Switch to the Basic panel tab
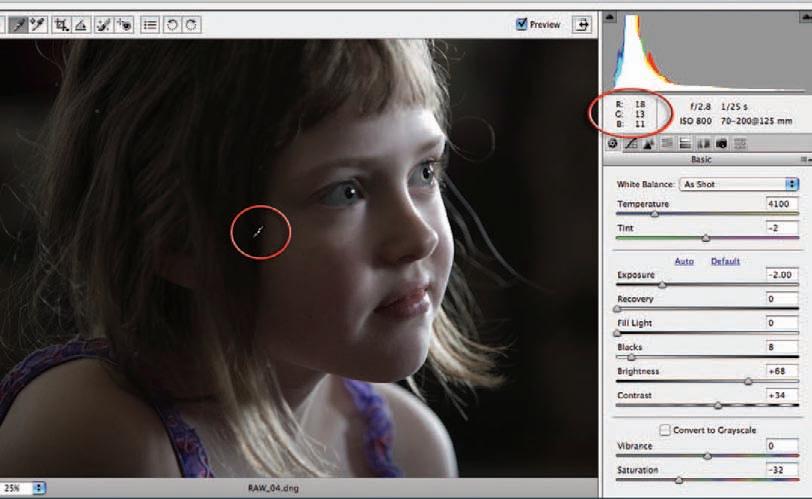This screenshot has height=499, width=812. click(613, 143)
